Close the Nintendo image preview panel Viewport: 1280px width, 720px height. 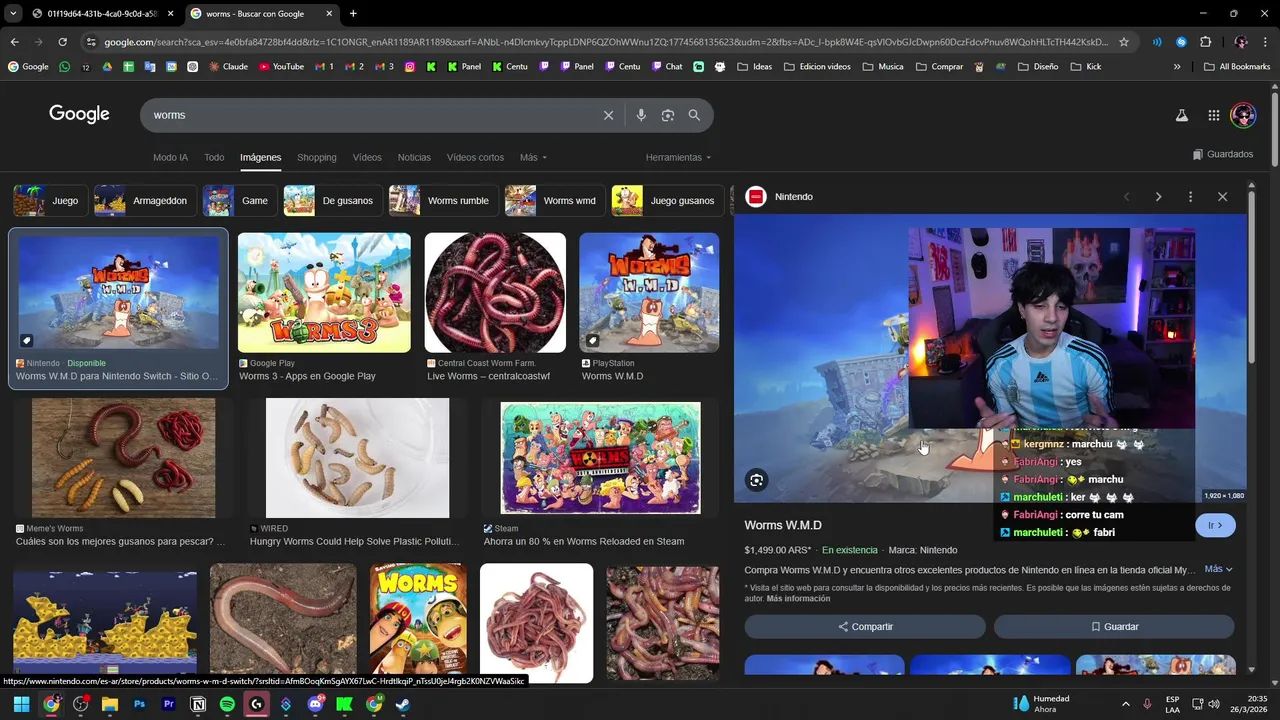point(1222,197)
